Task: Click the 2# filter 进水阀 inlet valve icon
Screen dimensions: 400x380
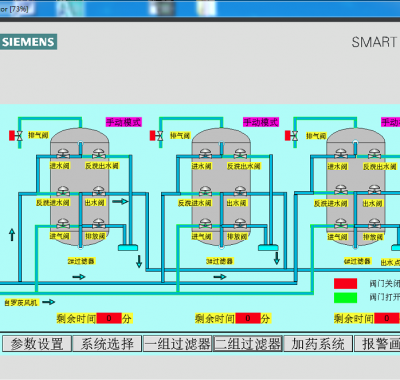Action: (63, 154)
